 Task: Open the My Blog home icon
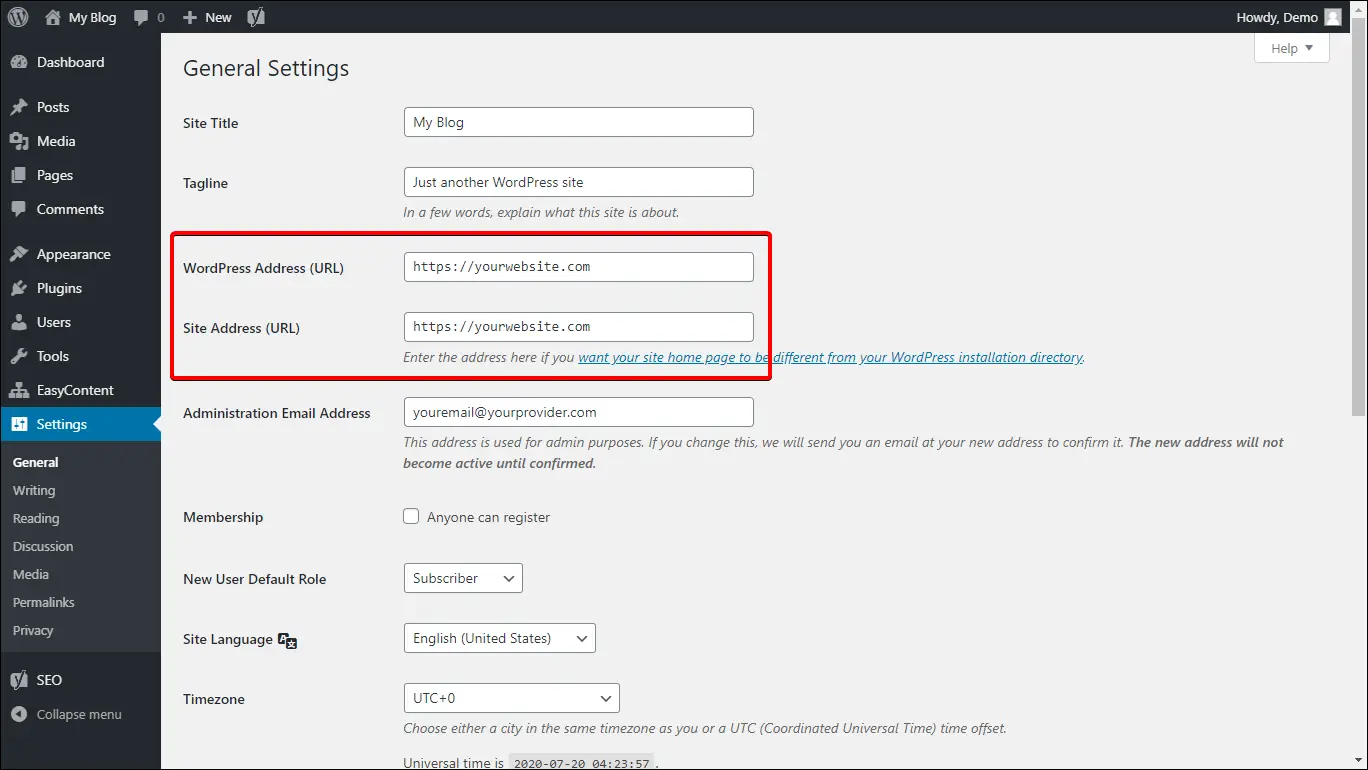click(53, 17)
